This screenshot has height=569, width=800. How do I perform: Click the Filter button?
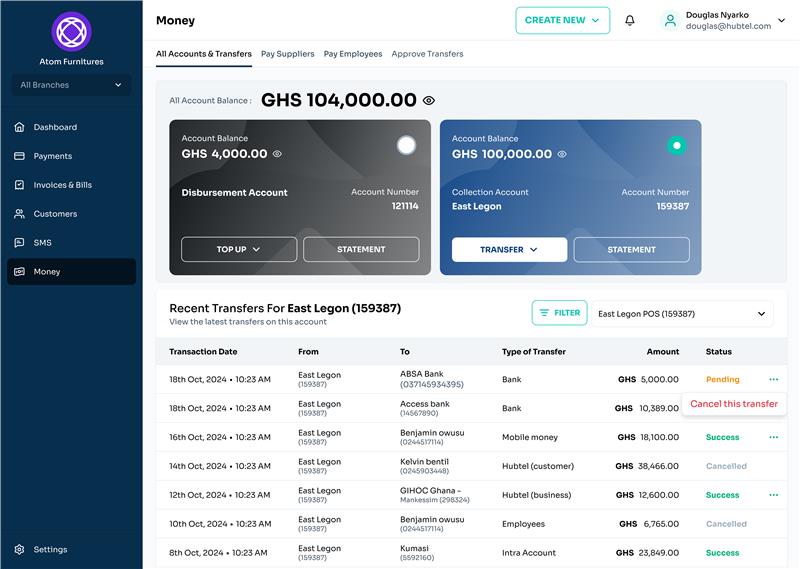tap(559, 313)
